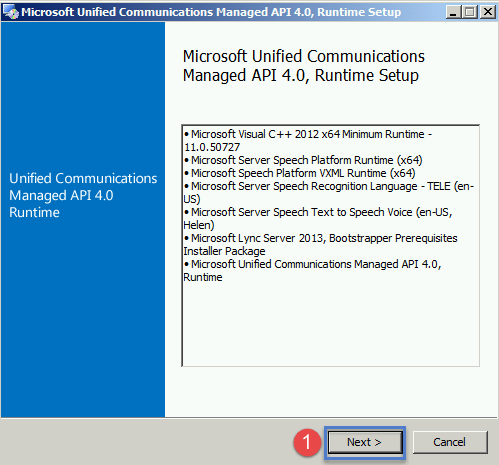
Task: Click Lync Server 2013 Bootstrapper Prerequisites entry
Action: point(320,244)
